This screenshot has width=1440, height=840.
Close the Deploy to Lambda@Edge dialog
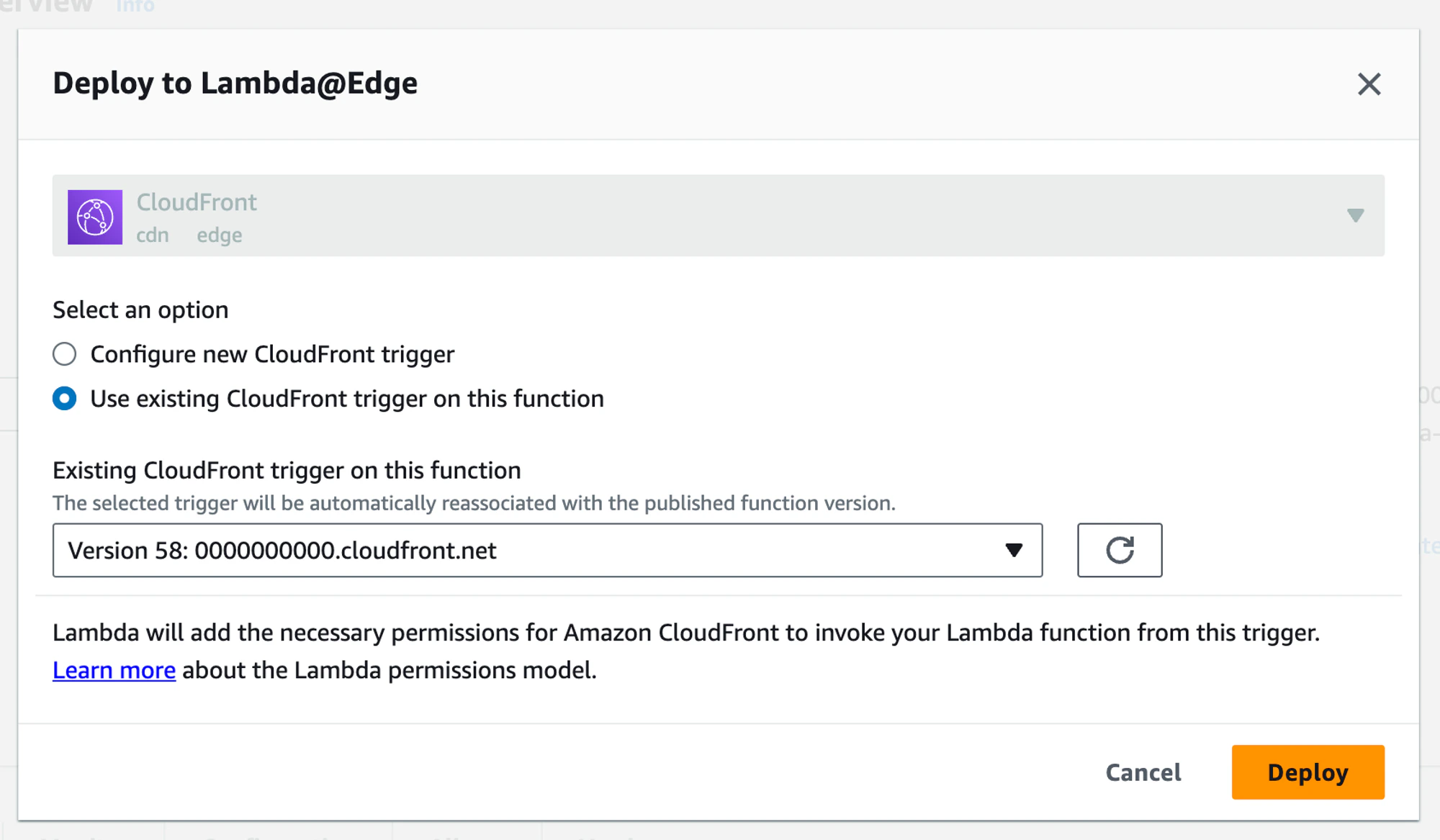(1369, 84)
